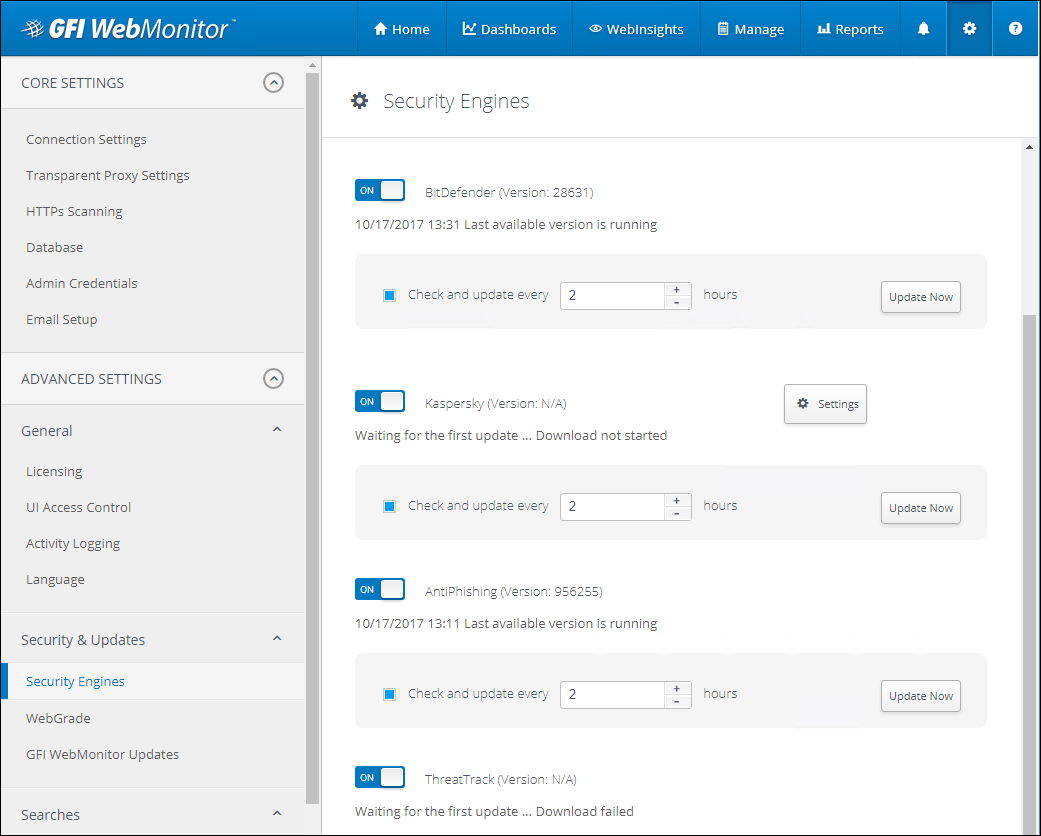Screen dimensions: 1041x836
Task: Switch off the ThreatTrack engine toggle
Action: 380,778
